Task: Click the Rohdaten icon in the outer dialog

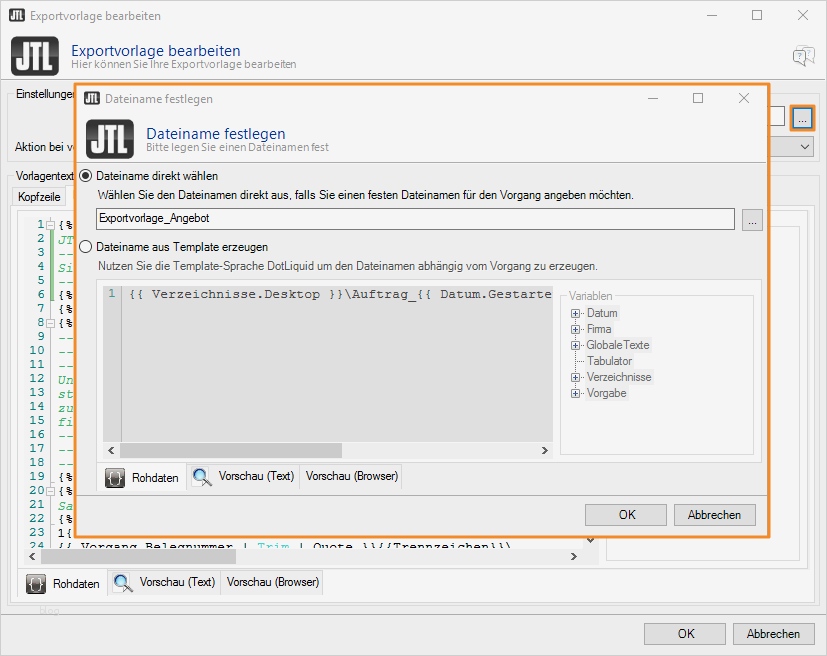Action: pos(38,581)
